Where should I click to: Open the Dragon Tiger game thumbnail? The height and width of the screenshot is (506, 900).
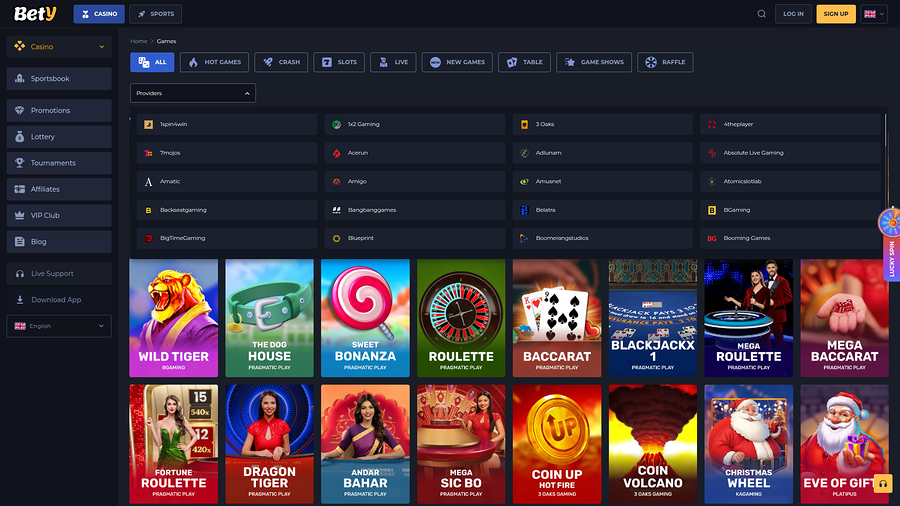[270, 444]
